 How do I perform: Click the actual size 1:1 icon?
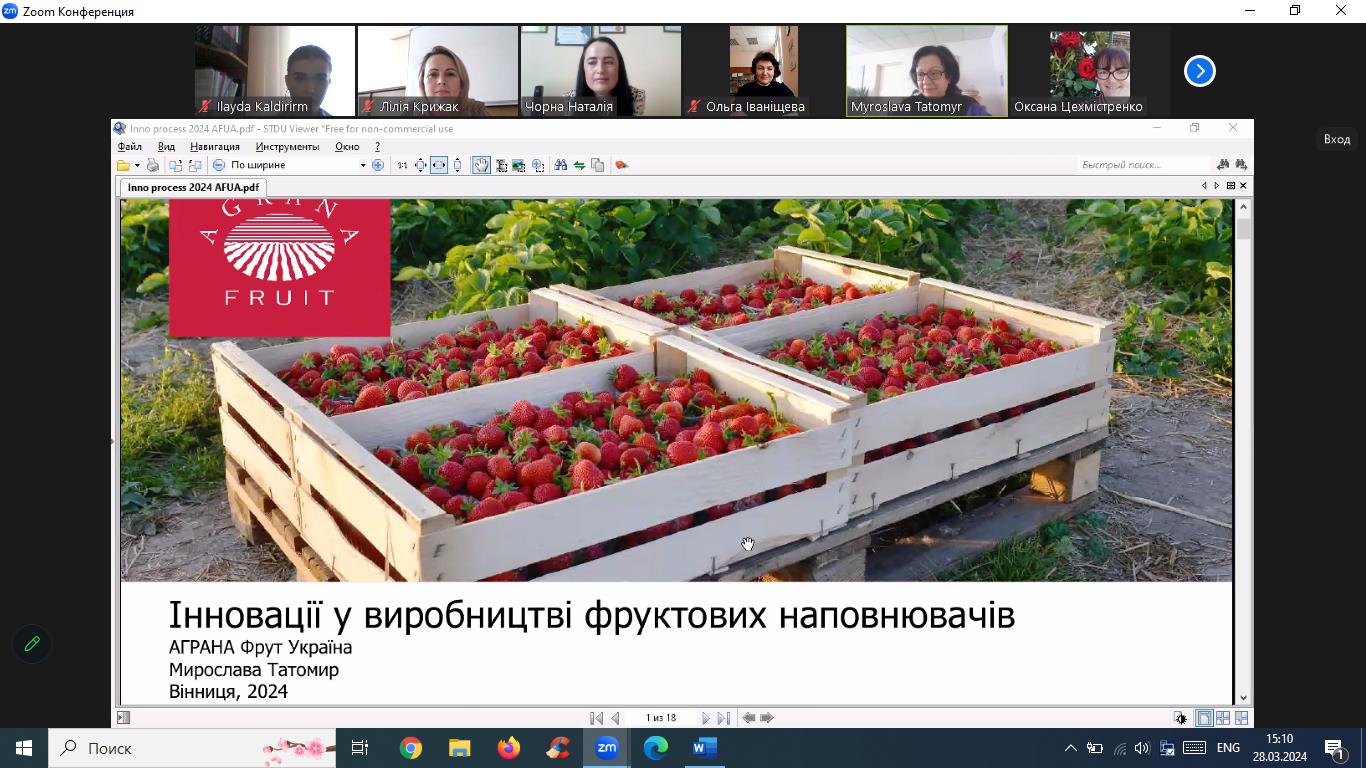click(x=402, y=165)
